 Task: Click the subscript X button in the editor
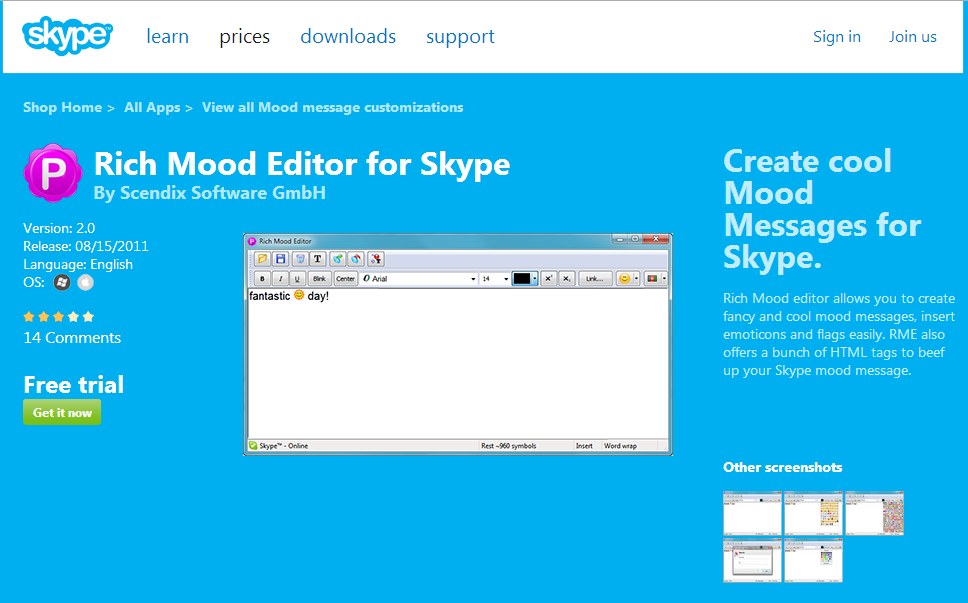566,279
